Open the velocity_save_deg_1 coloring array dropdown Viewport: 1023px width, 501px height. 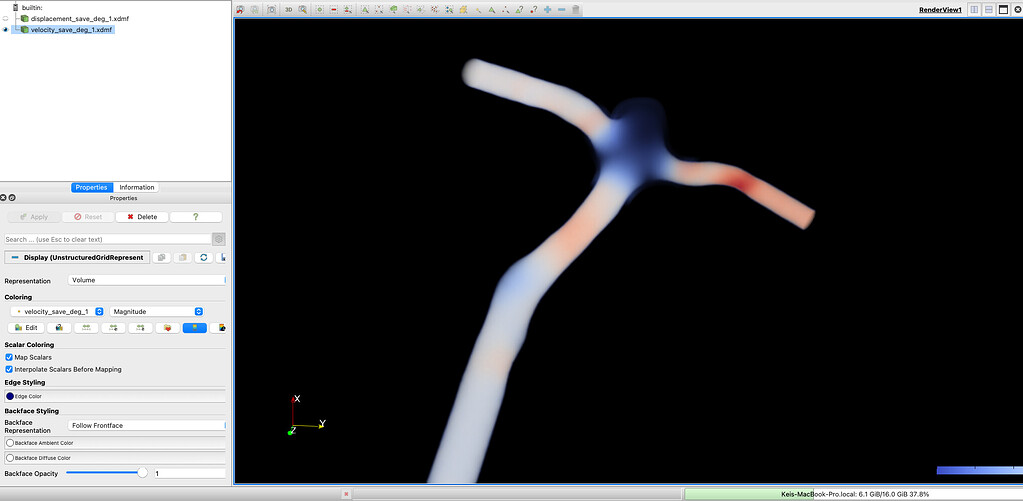[57, 312]
